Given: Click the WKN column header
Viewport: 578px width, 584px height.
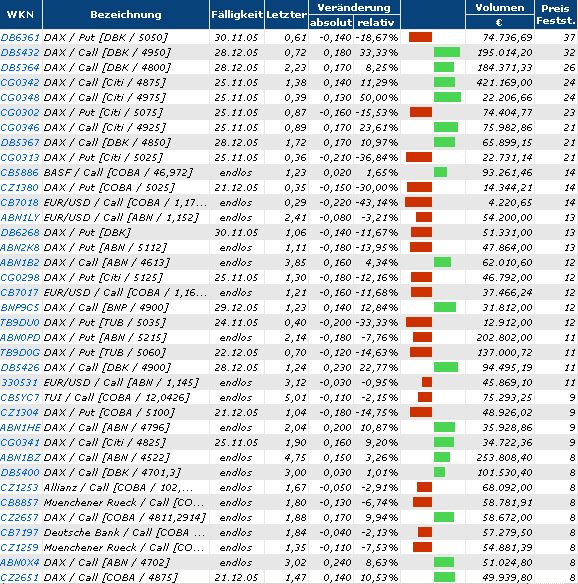Looking at the screenshot, I should click(20, 15).
